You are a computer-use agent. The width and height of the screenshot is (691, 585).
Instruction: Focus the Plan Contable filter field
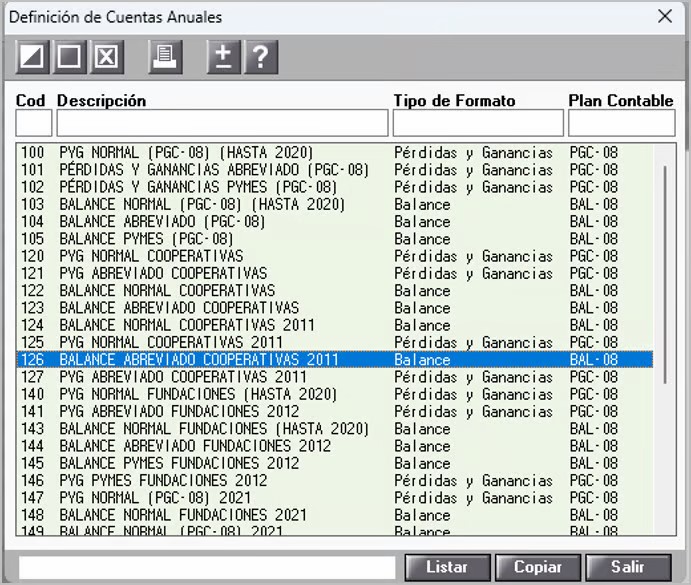point(621,123)
